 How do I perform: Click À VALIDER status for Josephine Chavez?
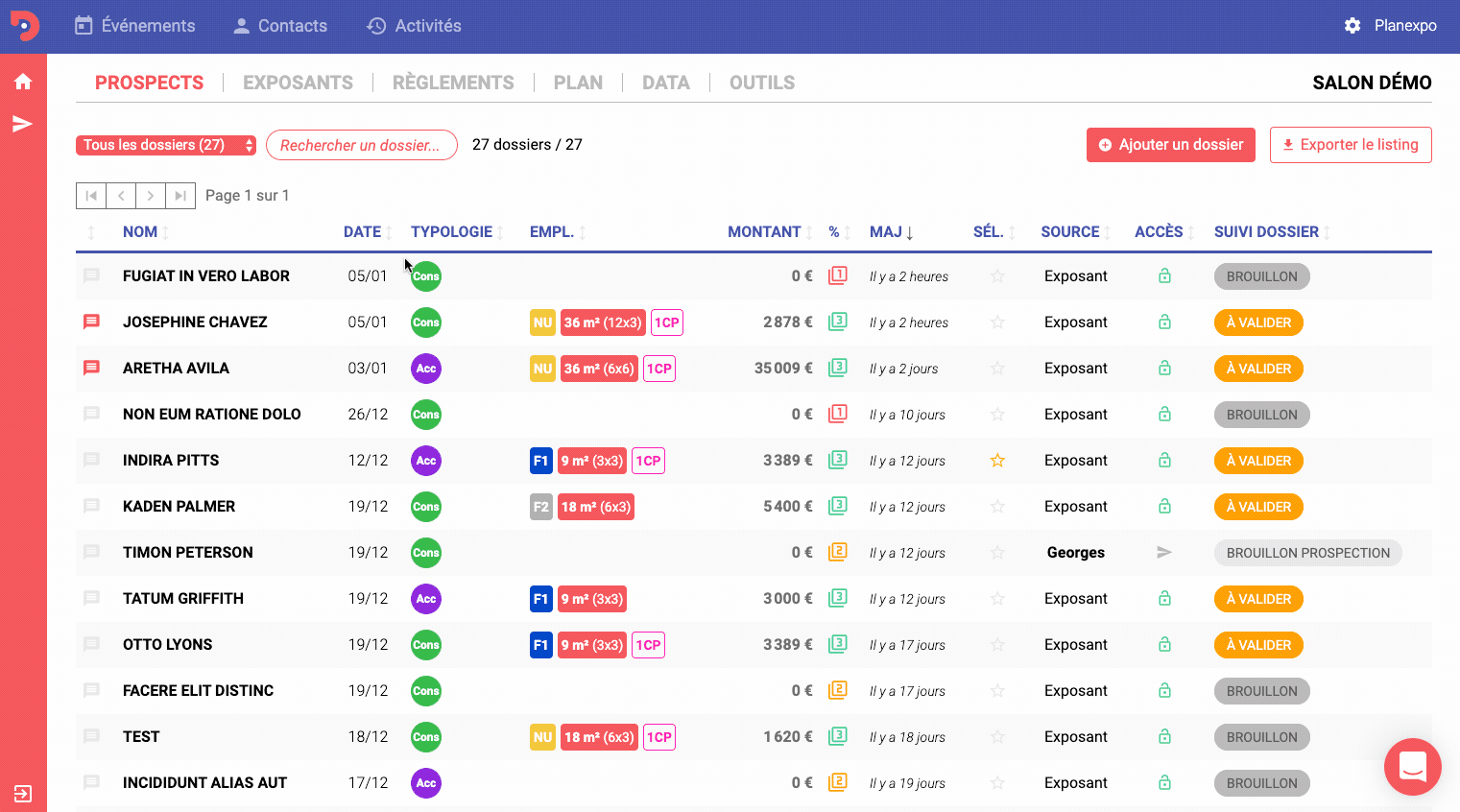(1258, 322)
